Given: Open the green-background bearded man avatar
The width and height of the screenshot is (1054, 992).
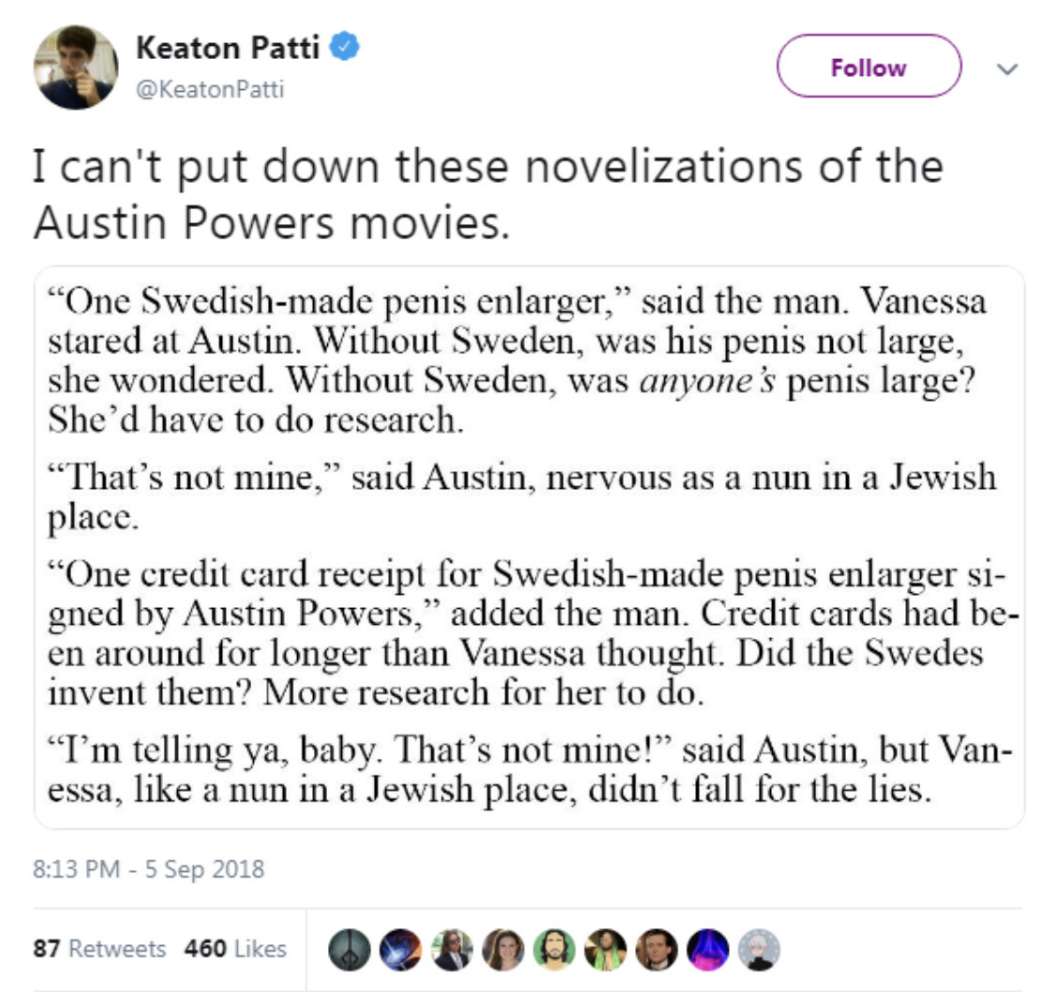Looking at the screenshot, I should [x=553, y=947].
